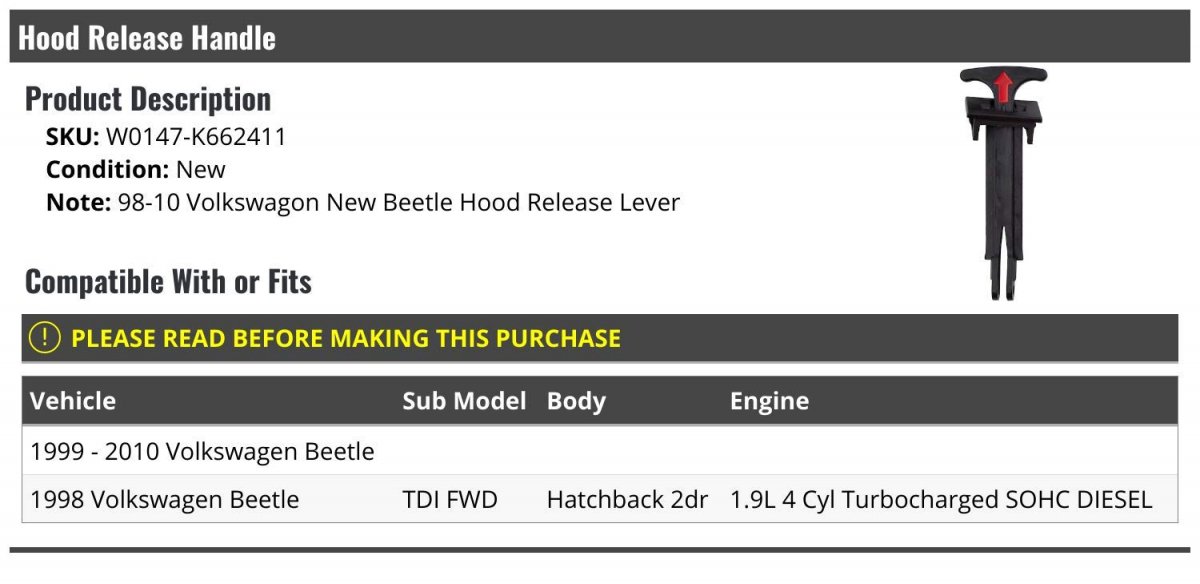Image resolution: width=1200 pixels, height=584 pixels.
Task: Select the Vehicle column header
Action: (73, 401)
